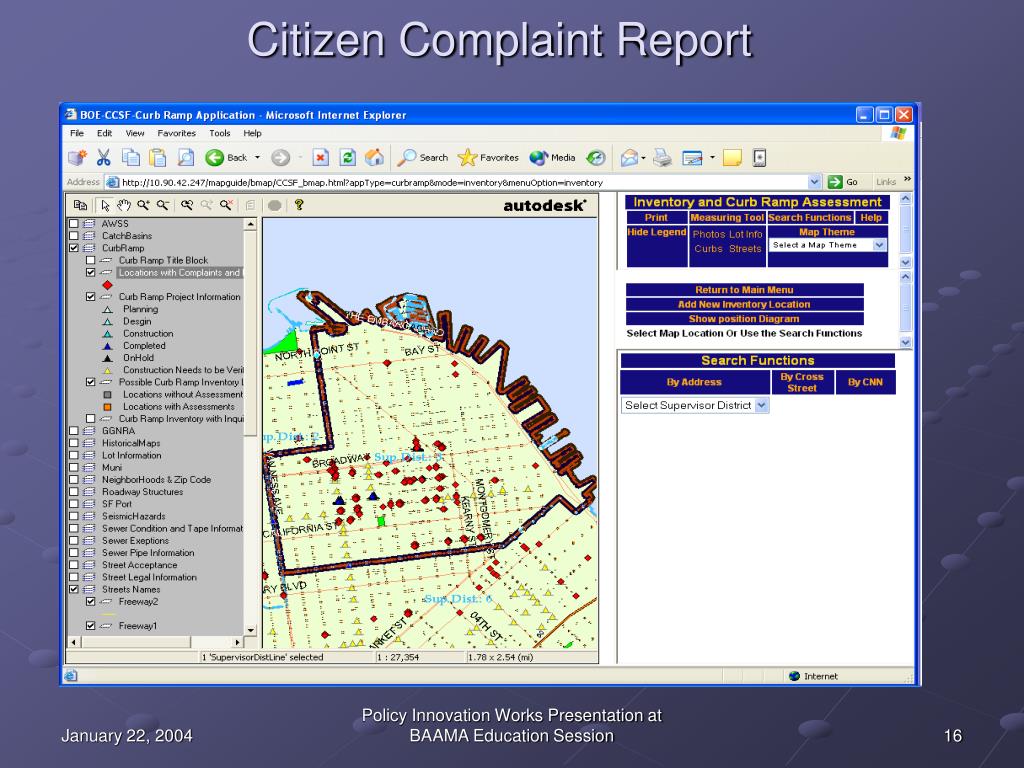Uncheck the Streets Names layer checkbox

click(74, 589)
